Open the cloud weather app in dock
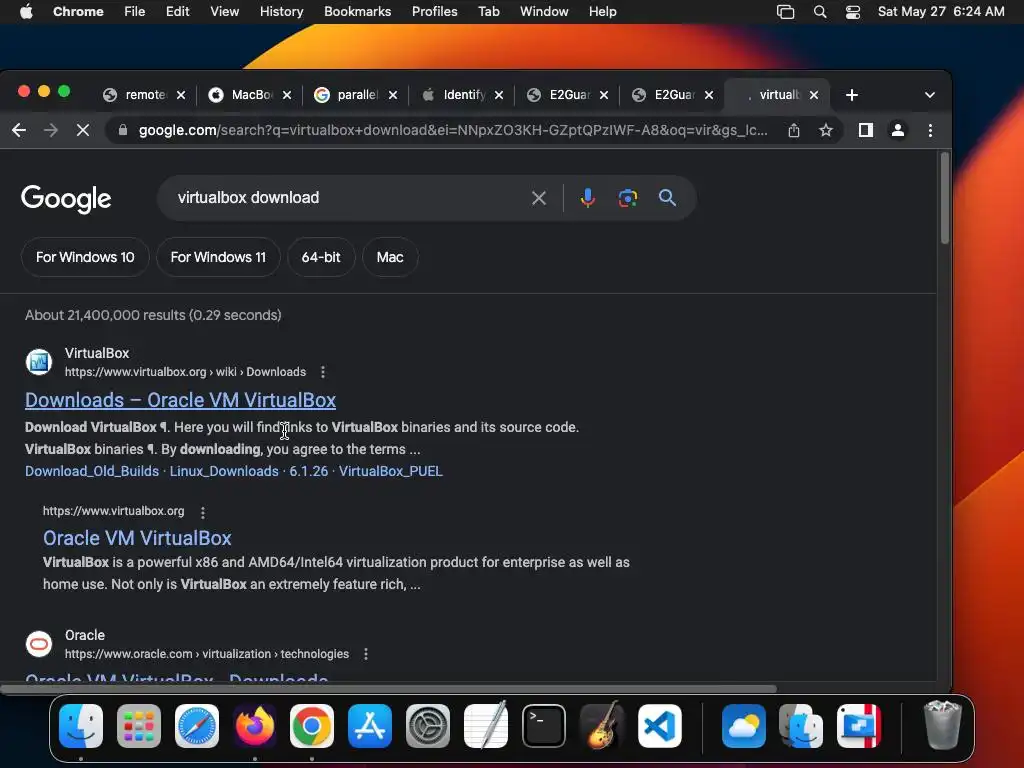1024x768 pixels. click(x=744, y=726)
